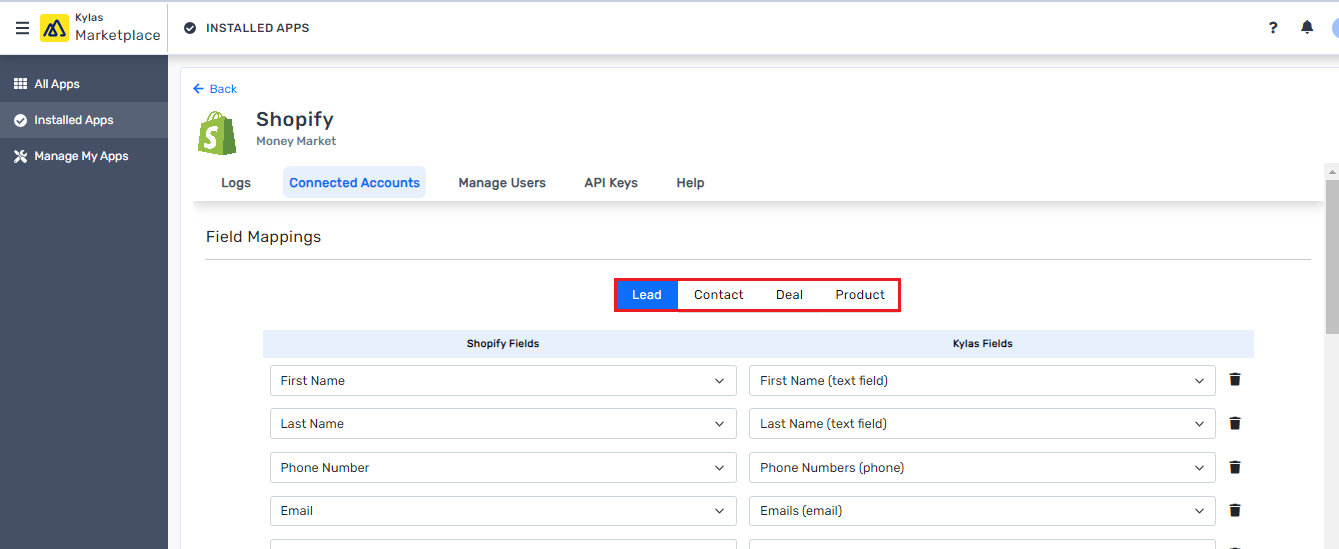Remove the Phone Number mapping row
The image size is (1339, 549).
[1235, 467]
